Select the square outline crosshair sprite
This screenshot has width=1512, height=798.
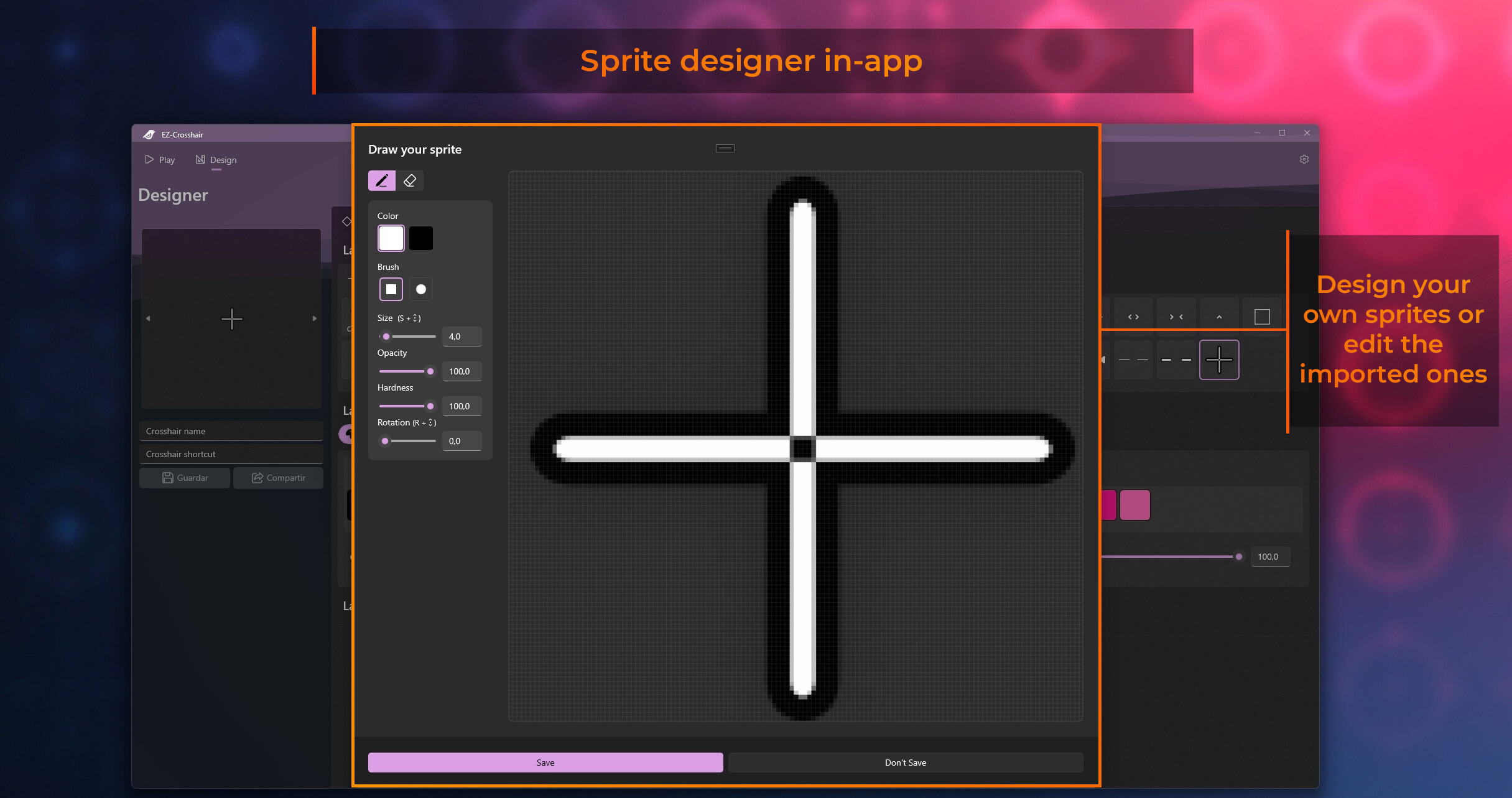1263,316
